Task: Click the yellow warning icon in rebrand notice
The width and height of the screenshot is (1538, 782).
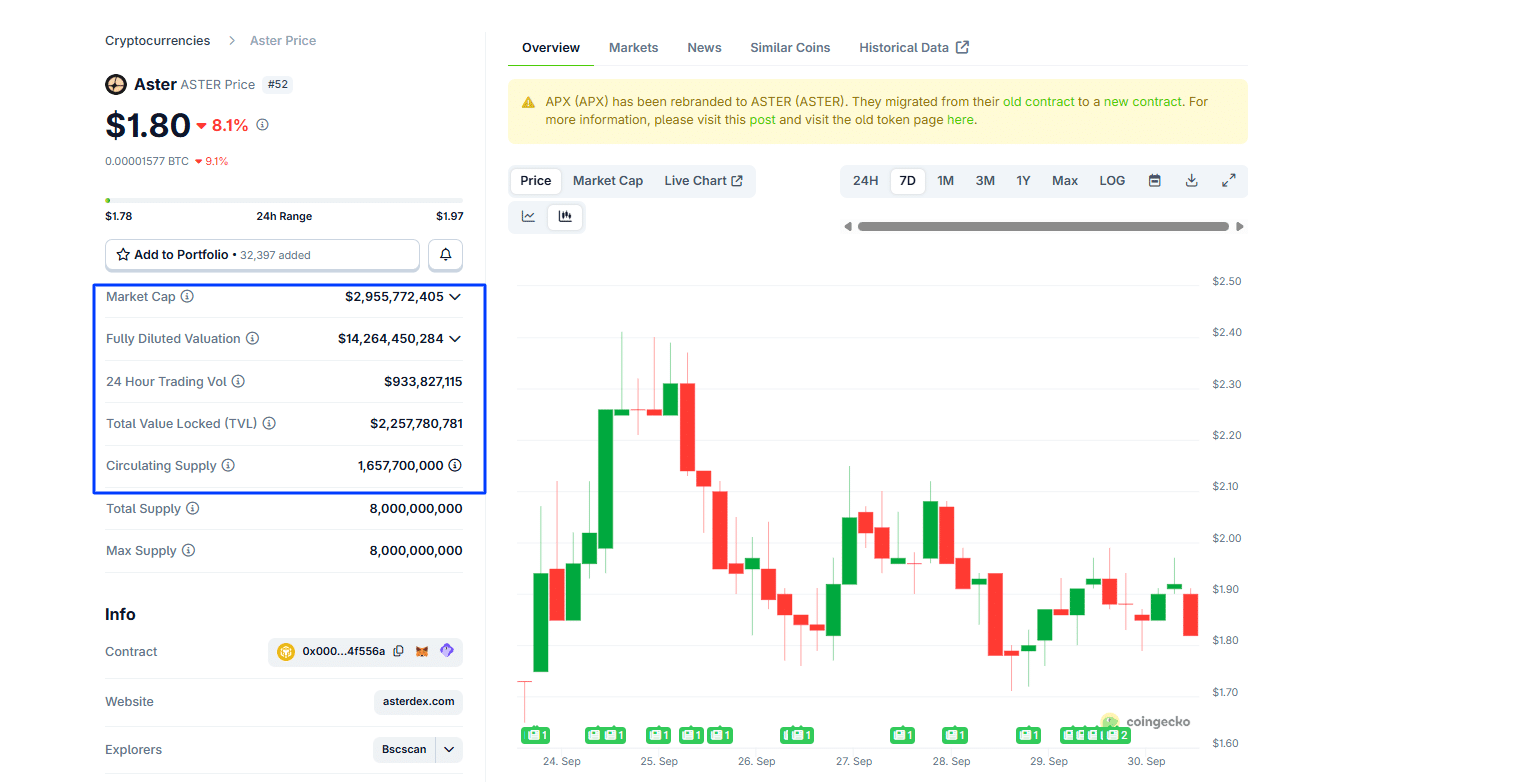Action: tap(528, 102)
